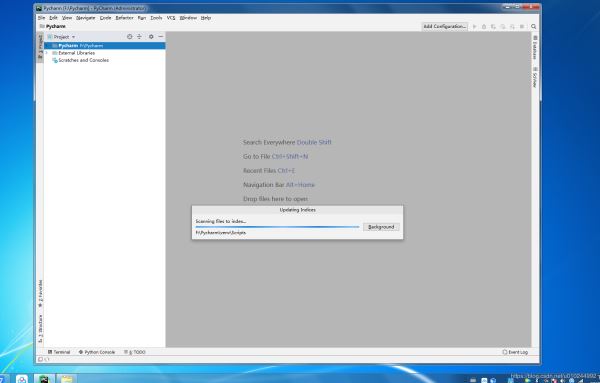
Task: Click the locate/scroll-from-source target icon
Action: click(x=129, y=37)
